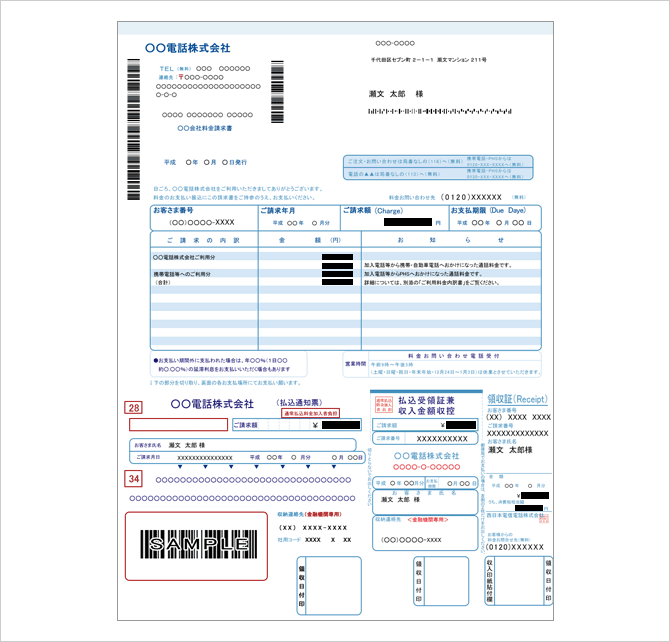Click the row '携帯電話等へのご利用分'
The width and height of the screenshot is (670, 642).
point(182,274)
